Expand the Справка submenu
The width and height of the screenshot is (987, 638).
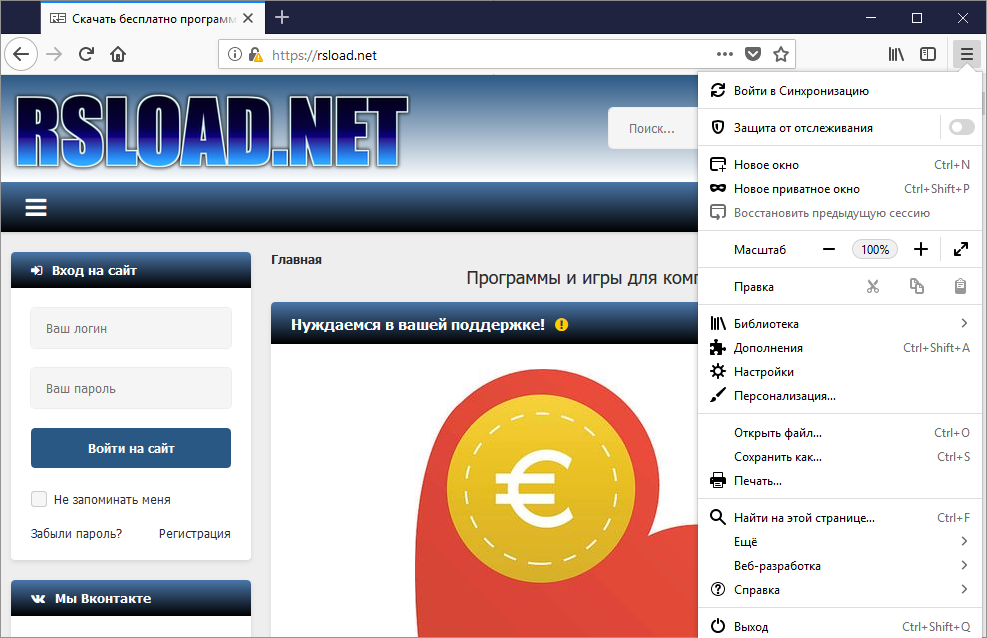point(840,590)
